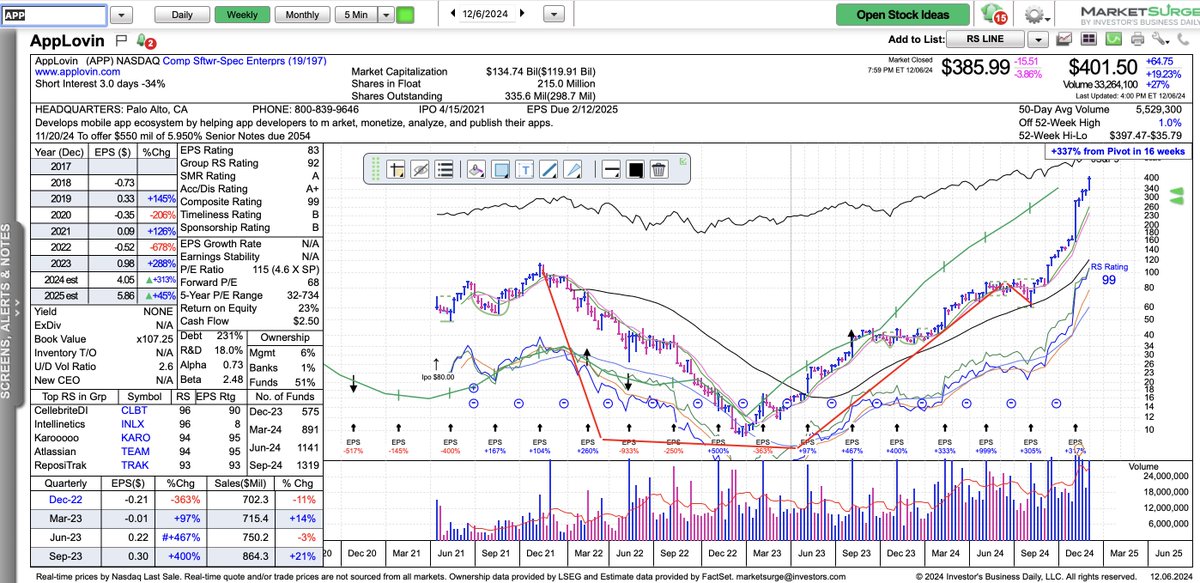Select the 5 Min intraday chart

(355, 15)
